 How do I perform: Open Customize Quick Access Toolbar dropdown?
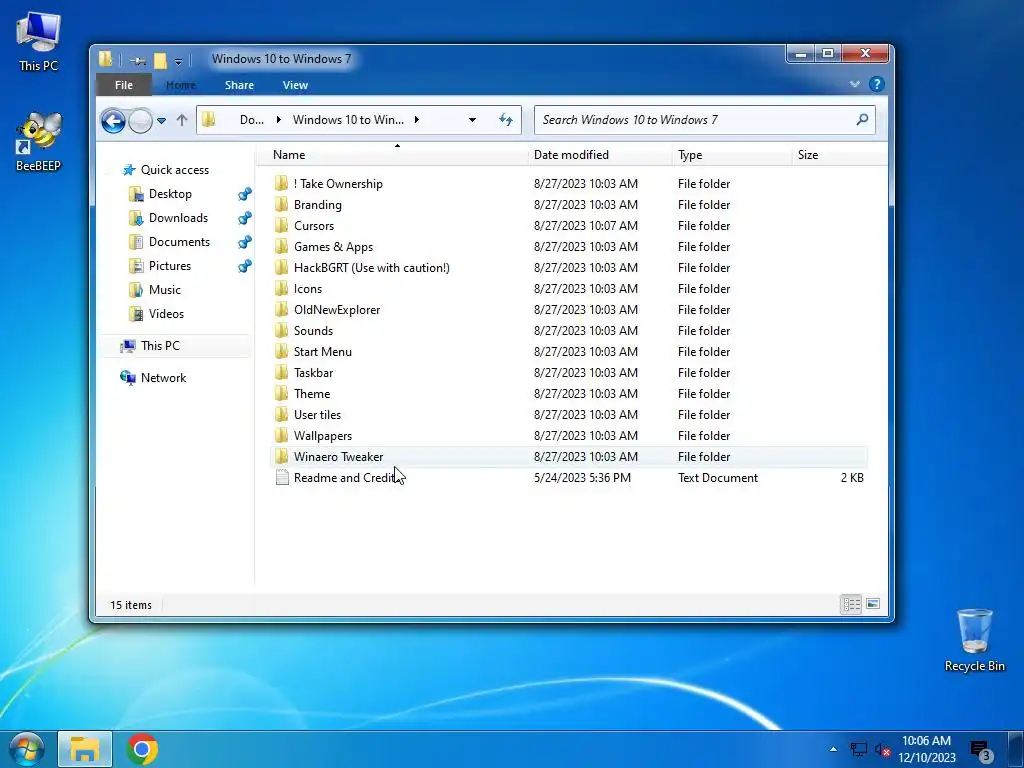tap(178, 61)
